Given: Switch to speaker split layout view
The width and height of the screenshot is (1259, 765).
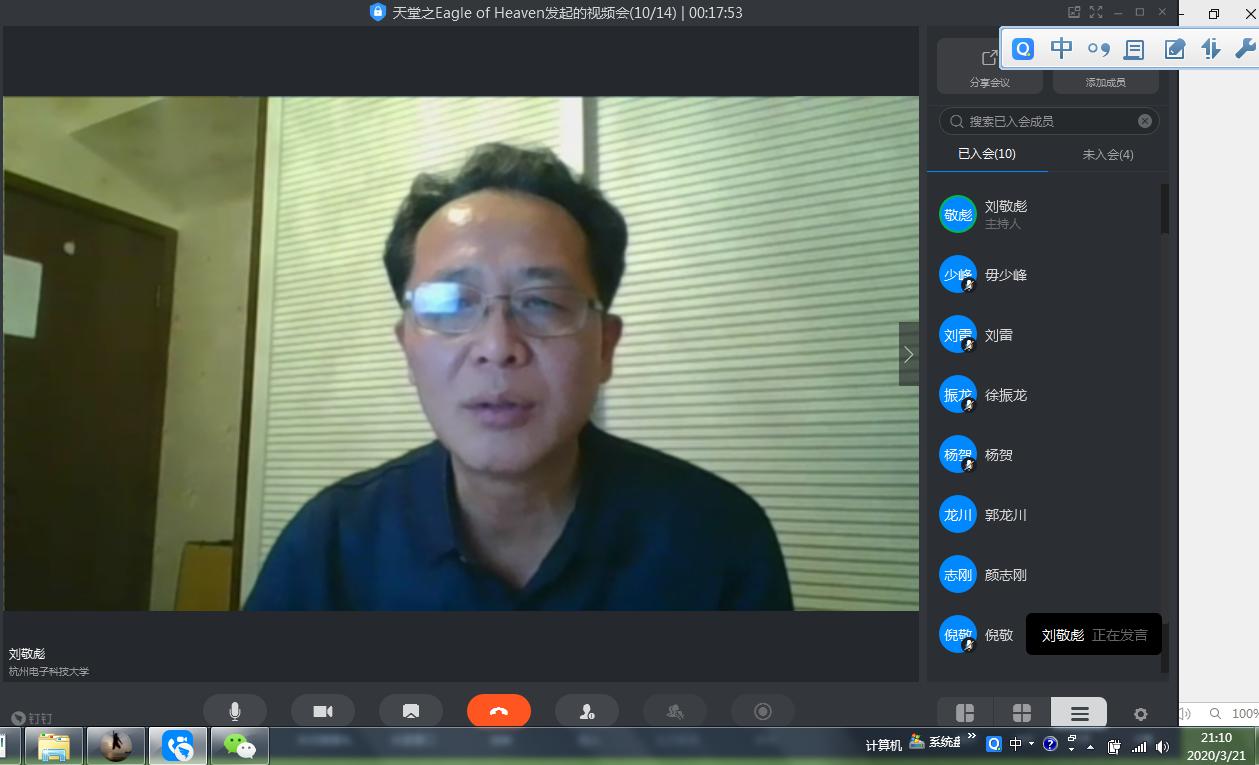Looking at the screenshot, I should [965, 713].
